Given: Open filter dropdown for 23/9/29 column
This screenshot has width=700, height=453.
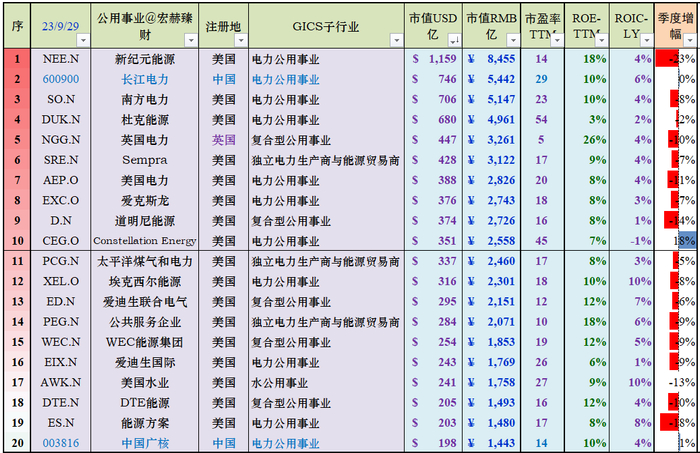Looking at the screenshot, I should coord(83,41).
